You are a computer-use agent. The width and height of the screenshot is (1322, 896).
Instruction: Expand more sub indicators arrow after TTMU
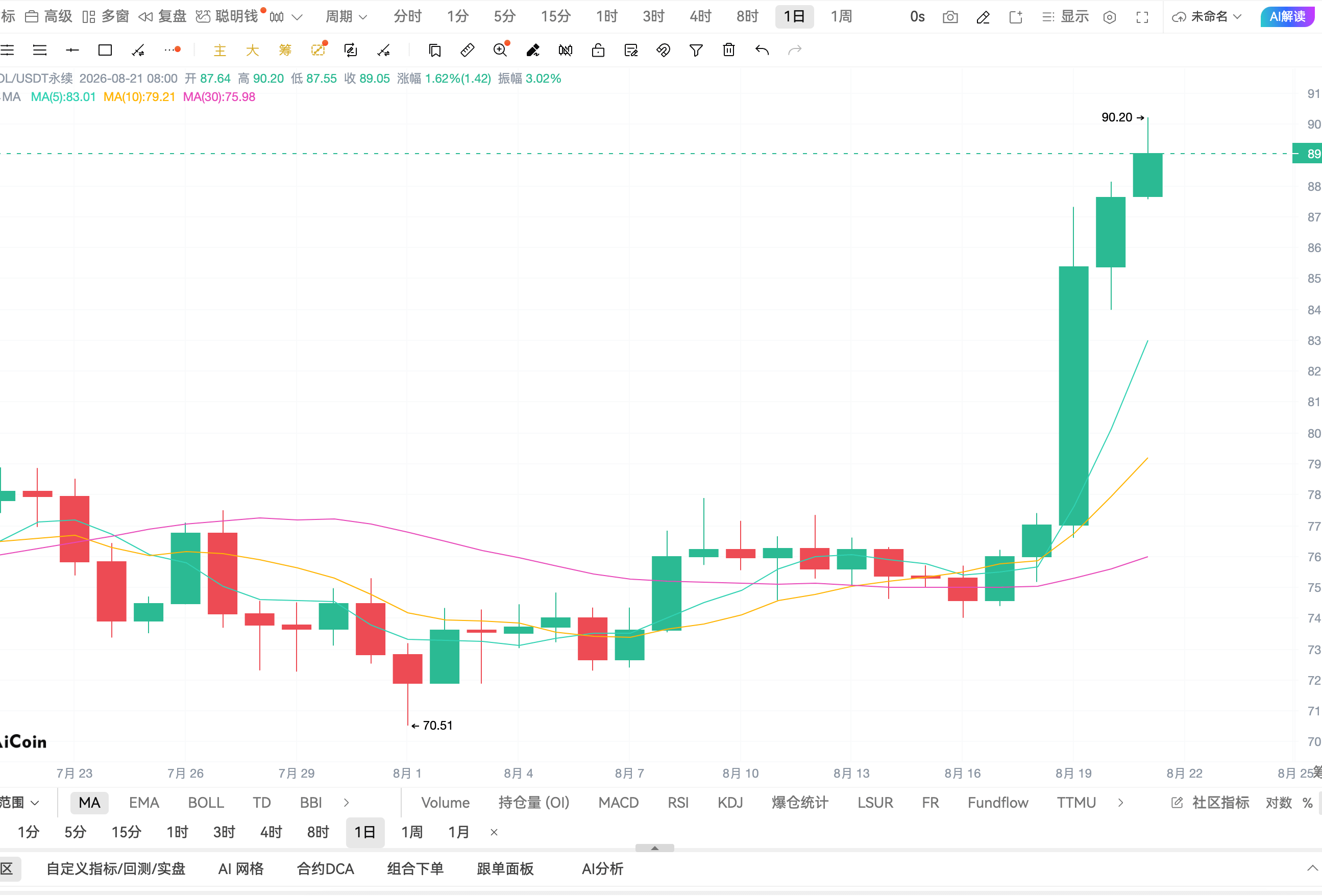pos(1120,803)
